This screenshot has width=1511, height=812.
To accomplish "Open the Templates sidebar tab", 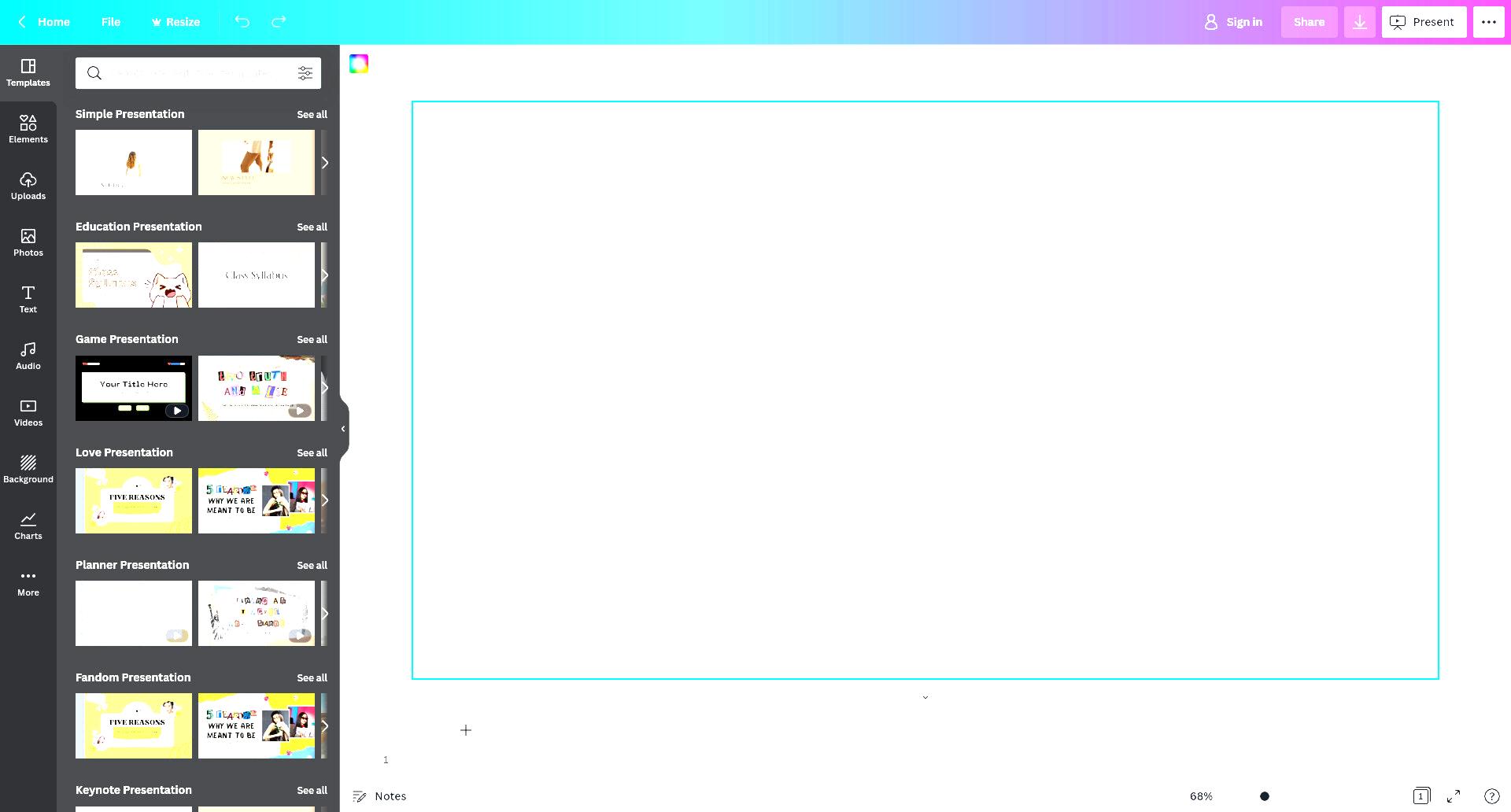I will pyautogui.click(x=28, y=72).
